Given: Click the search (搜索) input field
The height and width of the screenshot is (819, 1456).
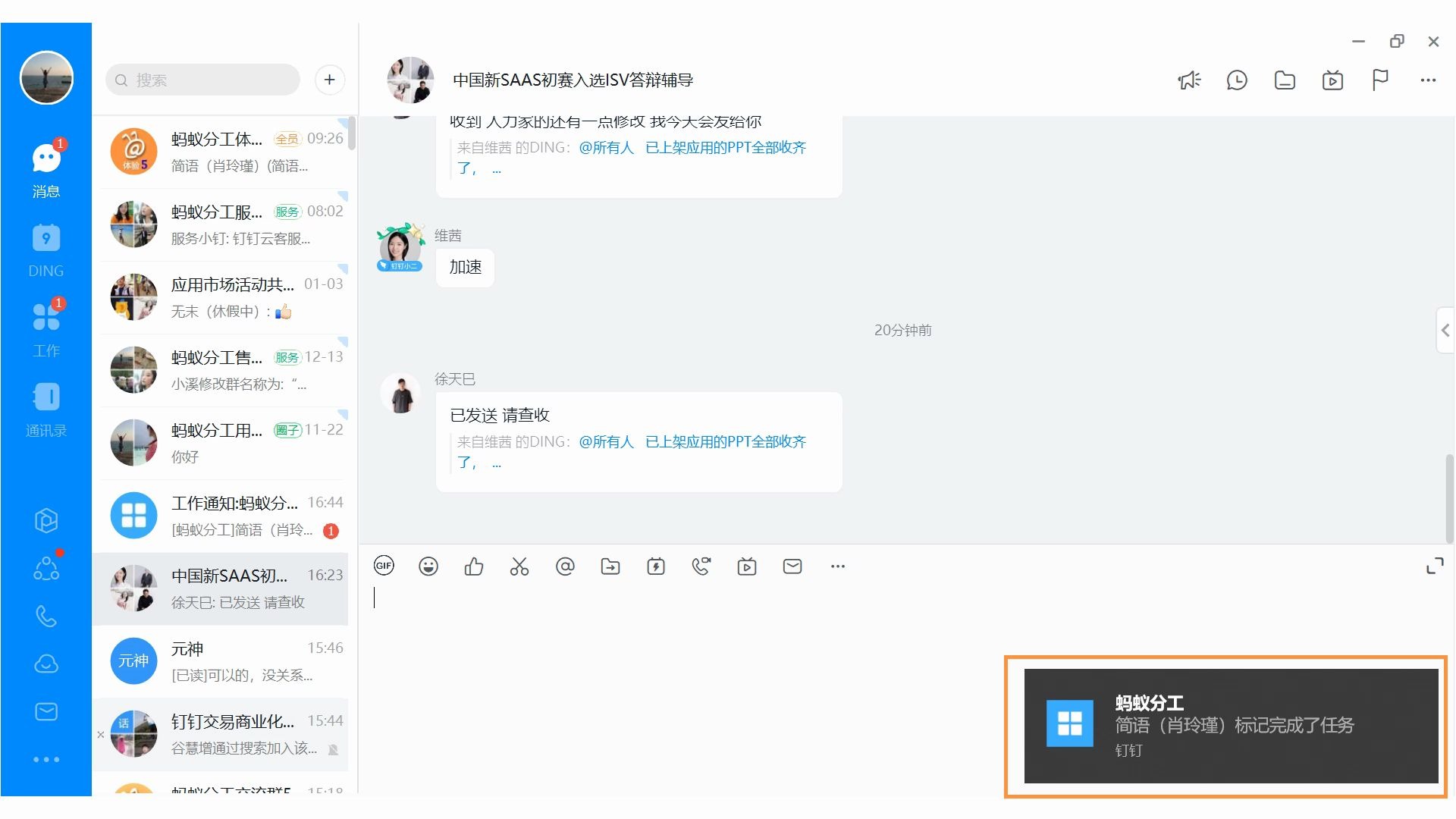Looking at the screenshot, I should (x=202, y=80).
